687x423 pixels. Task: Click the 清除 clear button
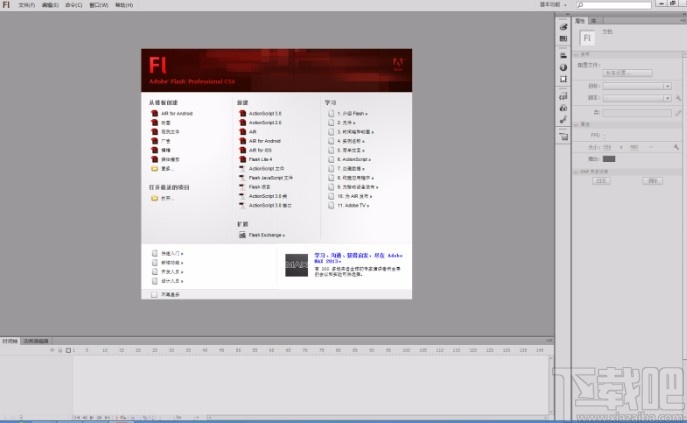[x=652, y=181]
